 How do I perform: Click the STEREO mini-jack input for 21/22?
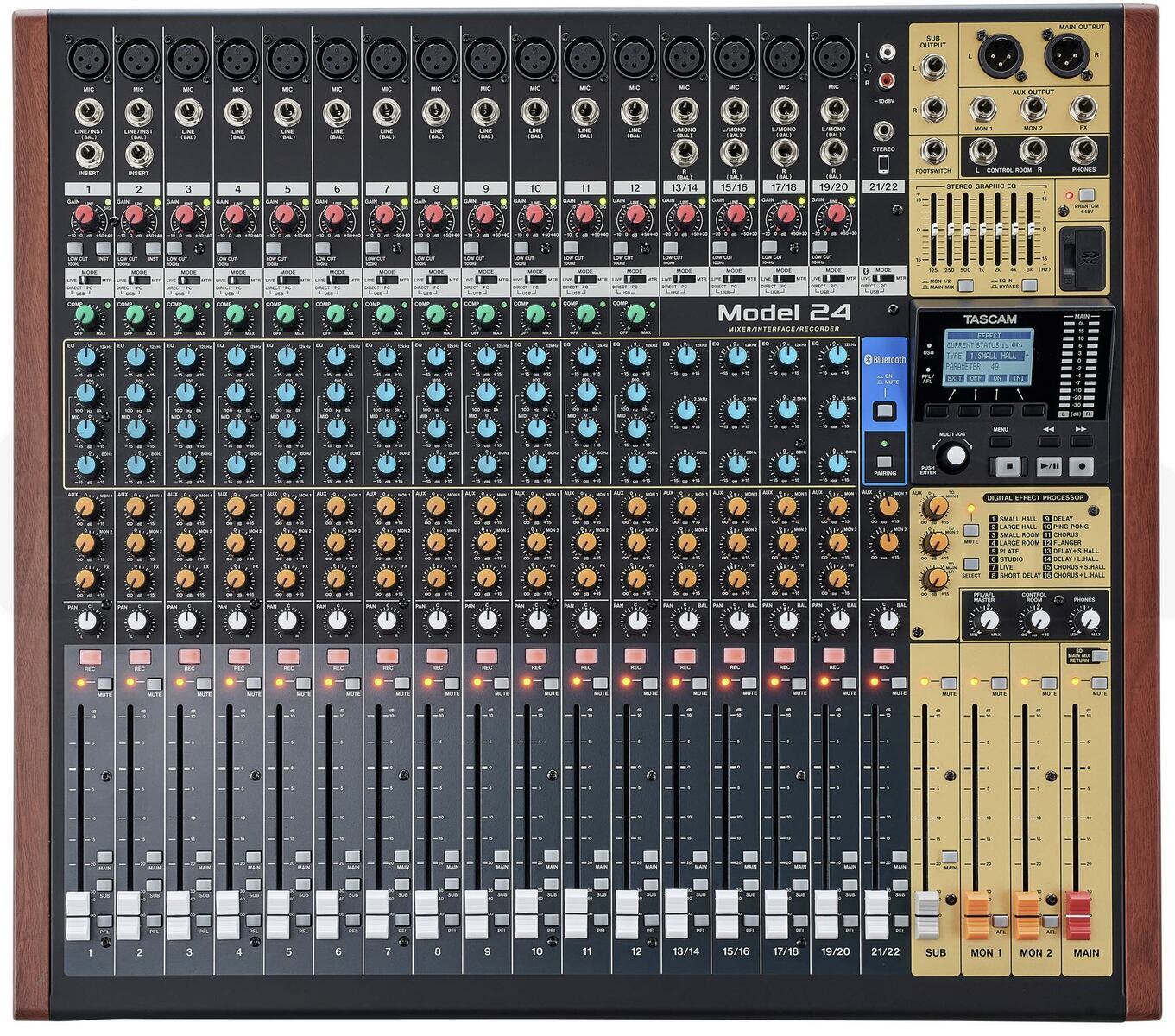(884, 131)
